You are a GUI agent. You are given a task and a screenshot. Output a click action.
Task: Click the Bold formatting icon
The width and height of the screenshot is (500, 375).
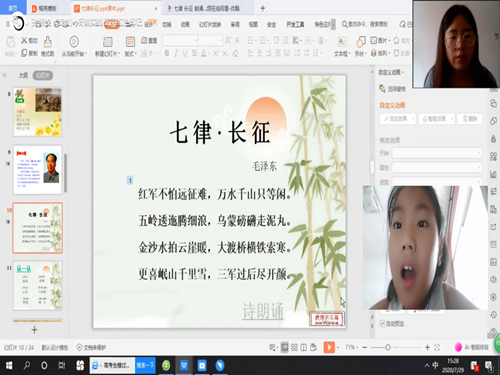[167, 53]
